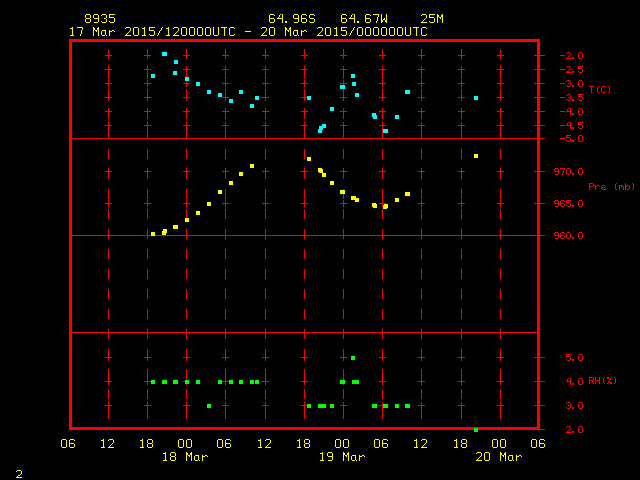640x480 pixels.
Task: Click the 970.0 pressure tick label
Action: [569, 172]
